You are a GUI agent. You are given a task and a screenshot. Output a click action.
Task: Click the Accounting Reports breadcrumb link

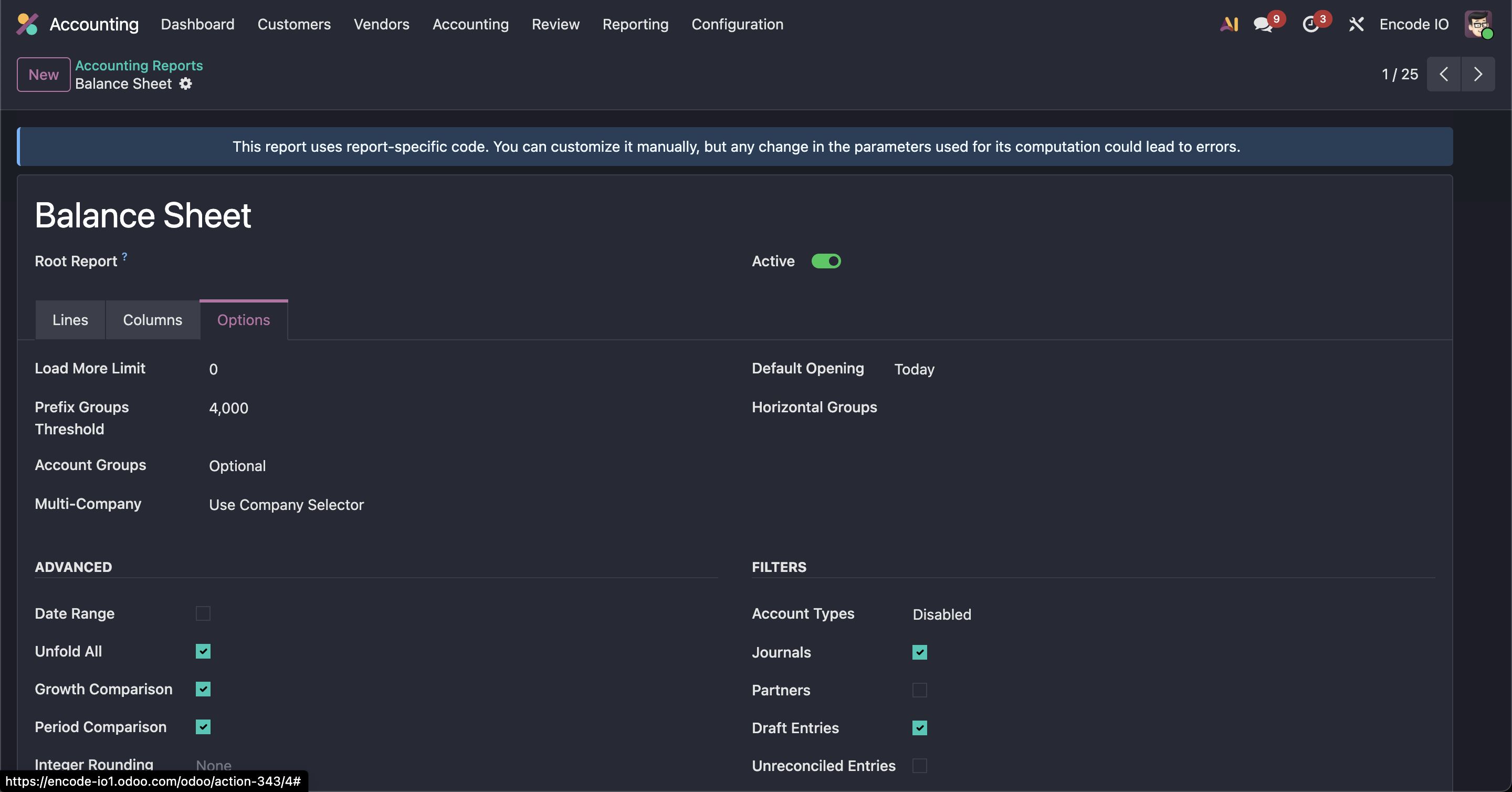pos(139,65)
